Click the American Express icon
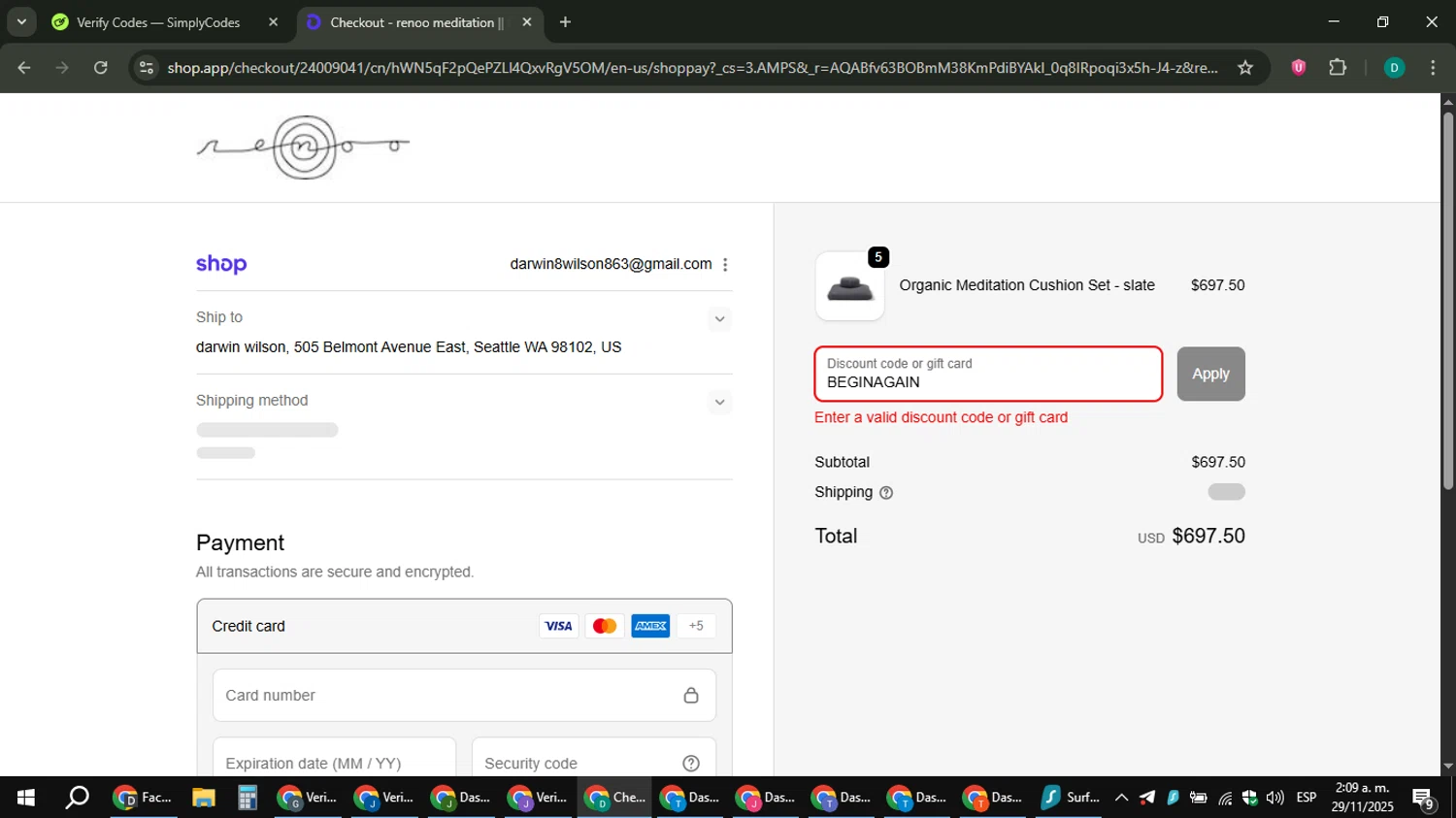This screenshot has width=1456, height=818. coord(650,626)
